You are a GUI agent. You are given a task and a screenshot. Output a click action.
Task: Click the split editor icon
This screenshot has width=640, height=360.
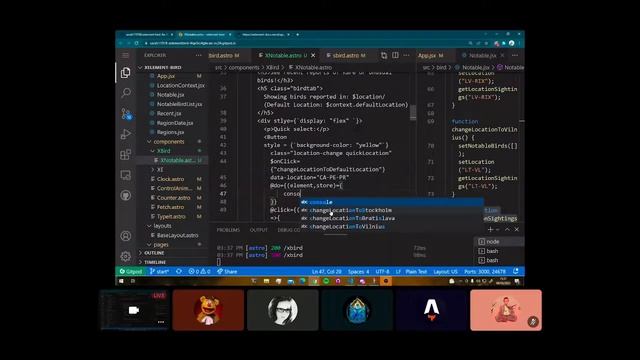pos(395,55)
